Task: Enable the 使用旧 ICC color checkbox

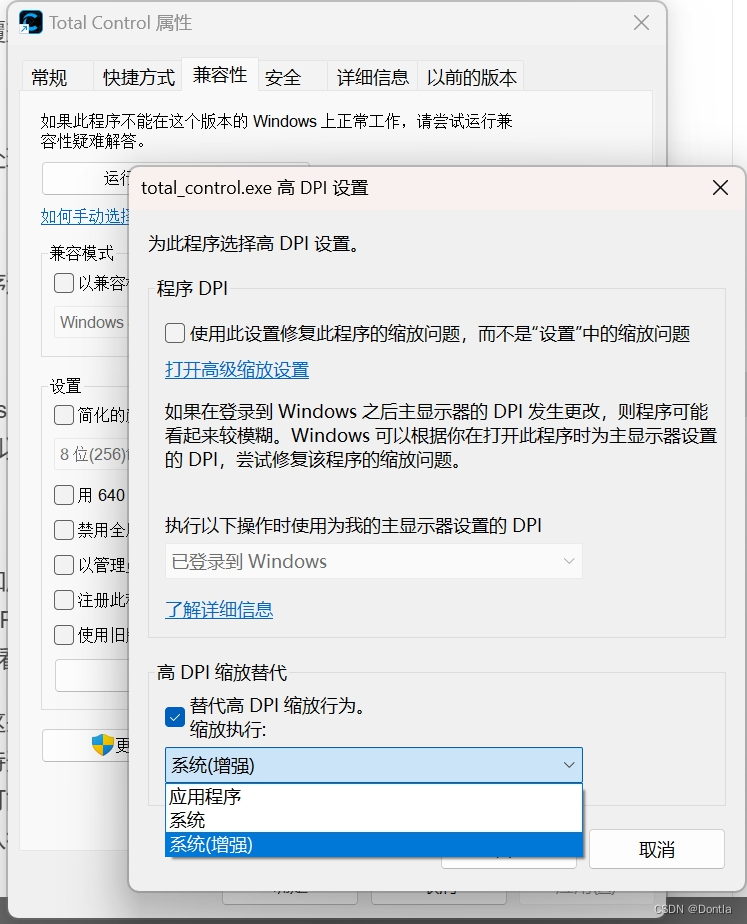Action: point(64,635)
